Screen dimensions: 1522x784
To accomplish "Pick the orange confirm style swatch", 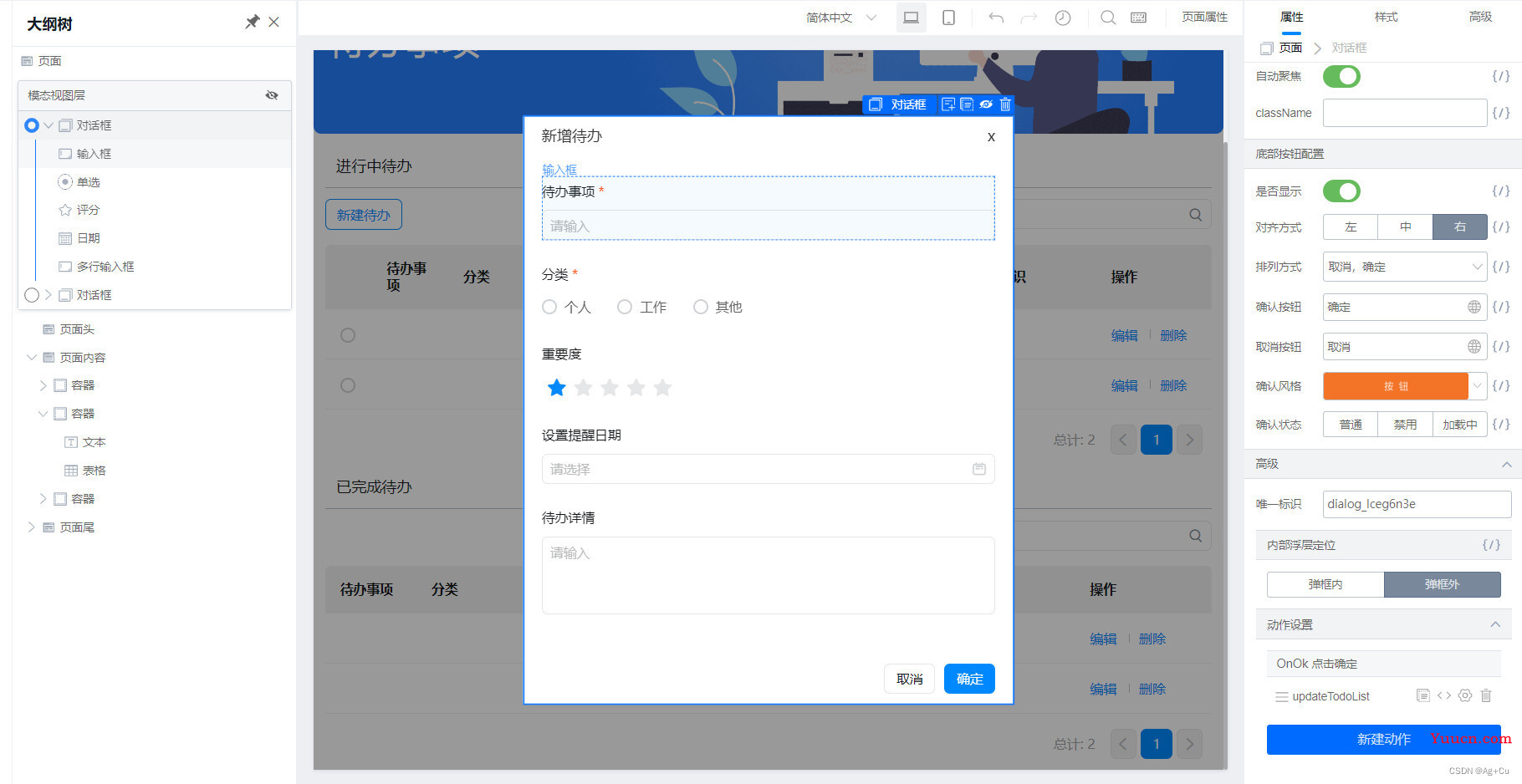I will 1395,386.
